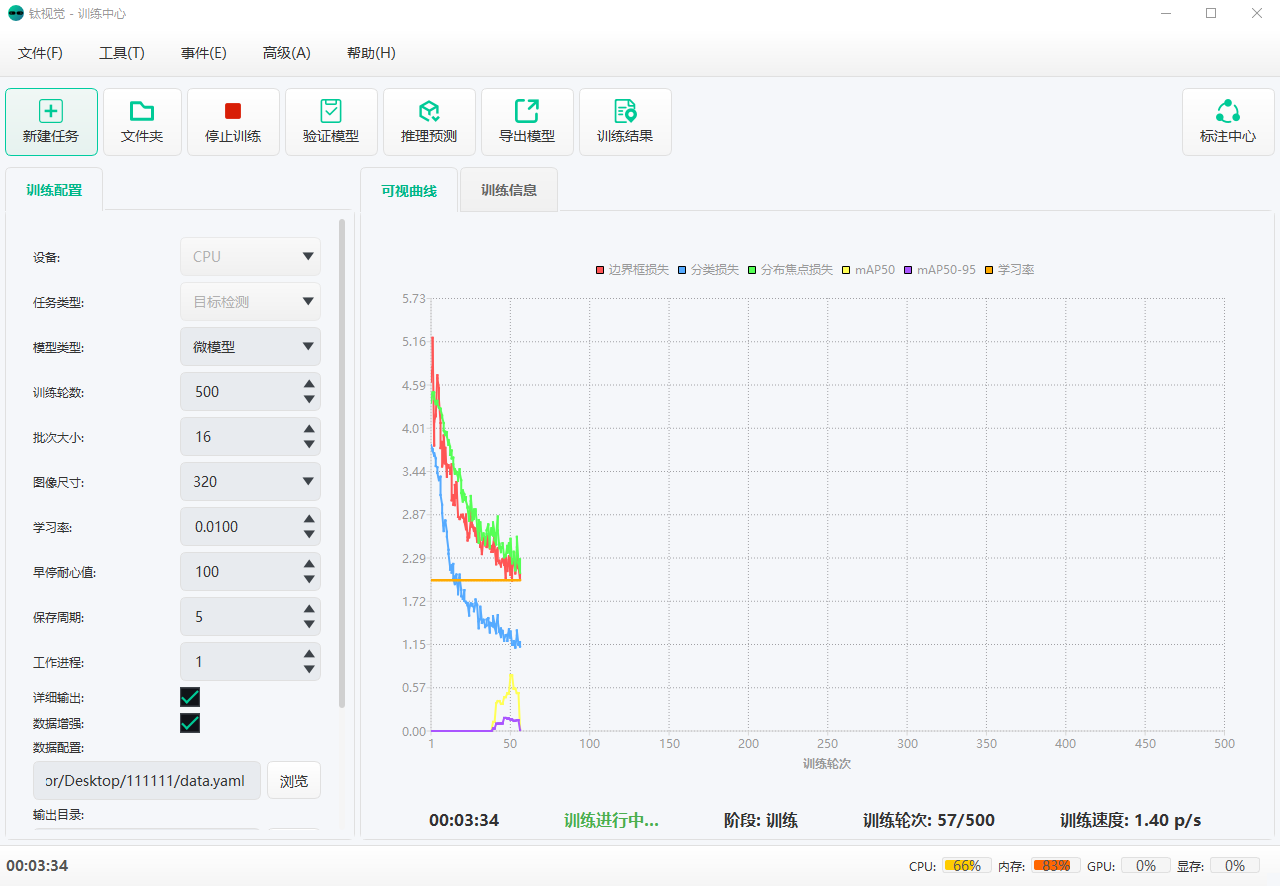Click the Validate Model (验证模型) icon
Image resolution: width=1280 pixels, height=886 pixels.
[331, 122]
